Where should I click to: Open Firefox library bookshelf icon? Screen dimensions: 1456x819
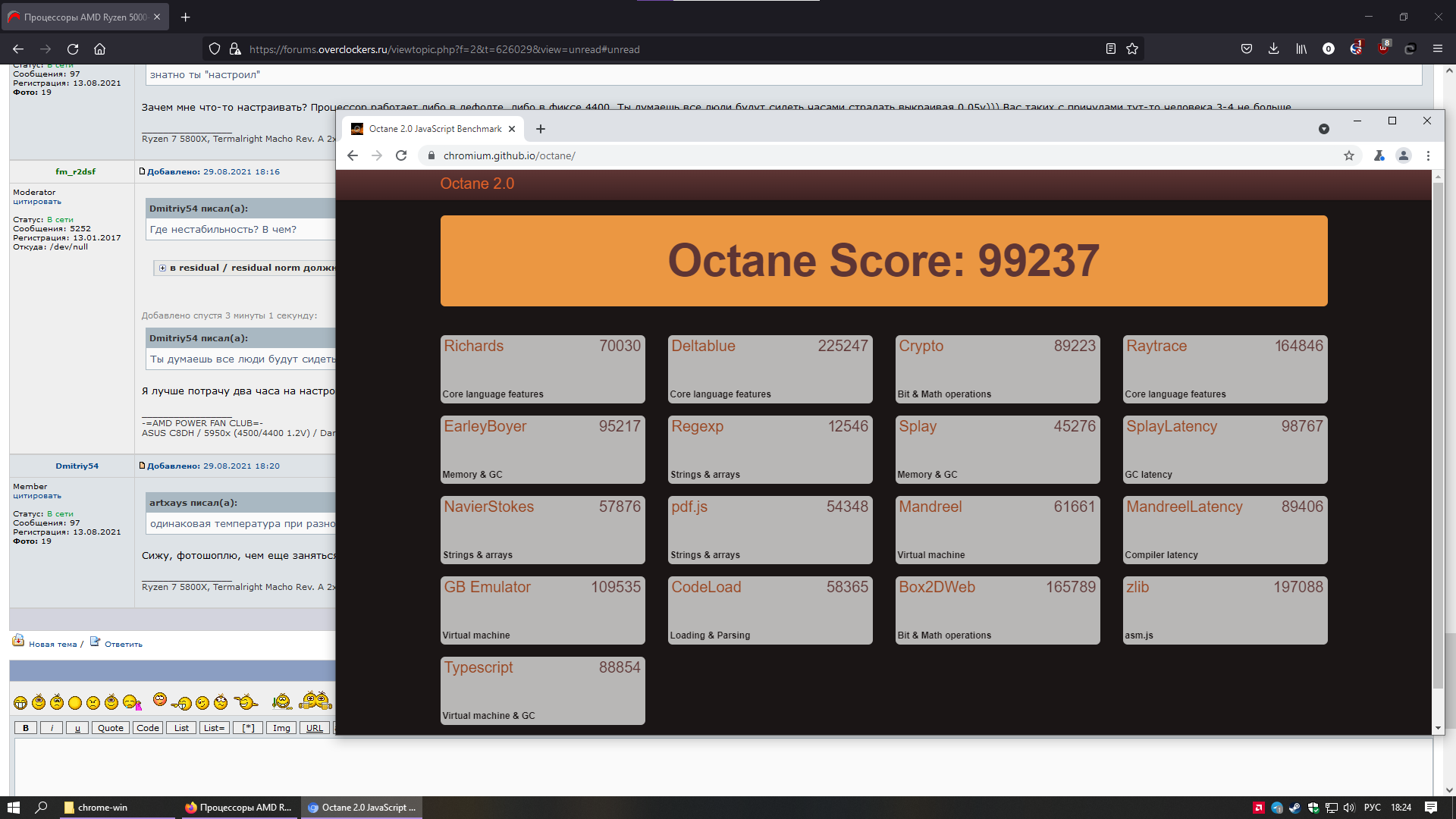1301,49
